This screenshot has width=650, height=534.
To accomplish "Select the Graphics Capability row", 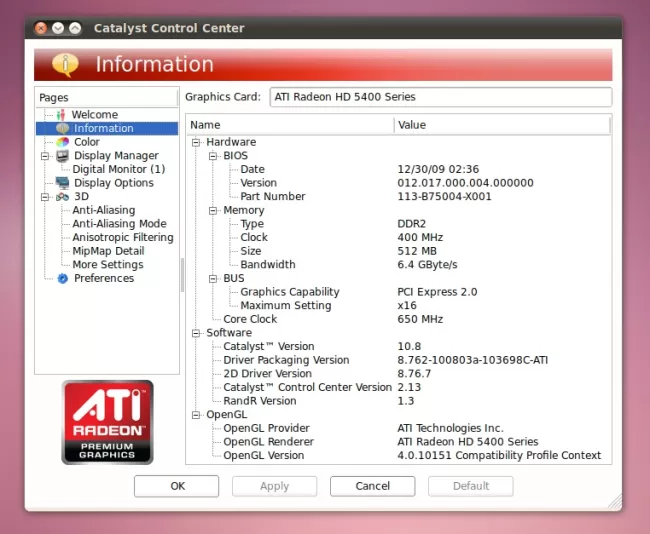I will (399, 292).
